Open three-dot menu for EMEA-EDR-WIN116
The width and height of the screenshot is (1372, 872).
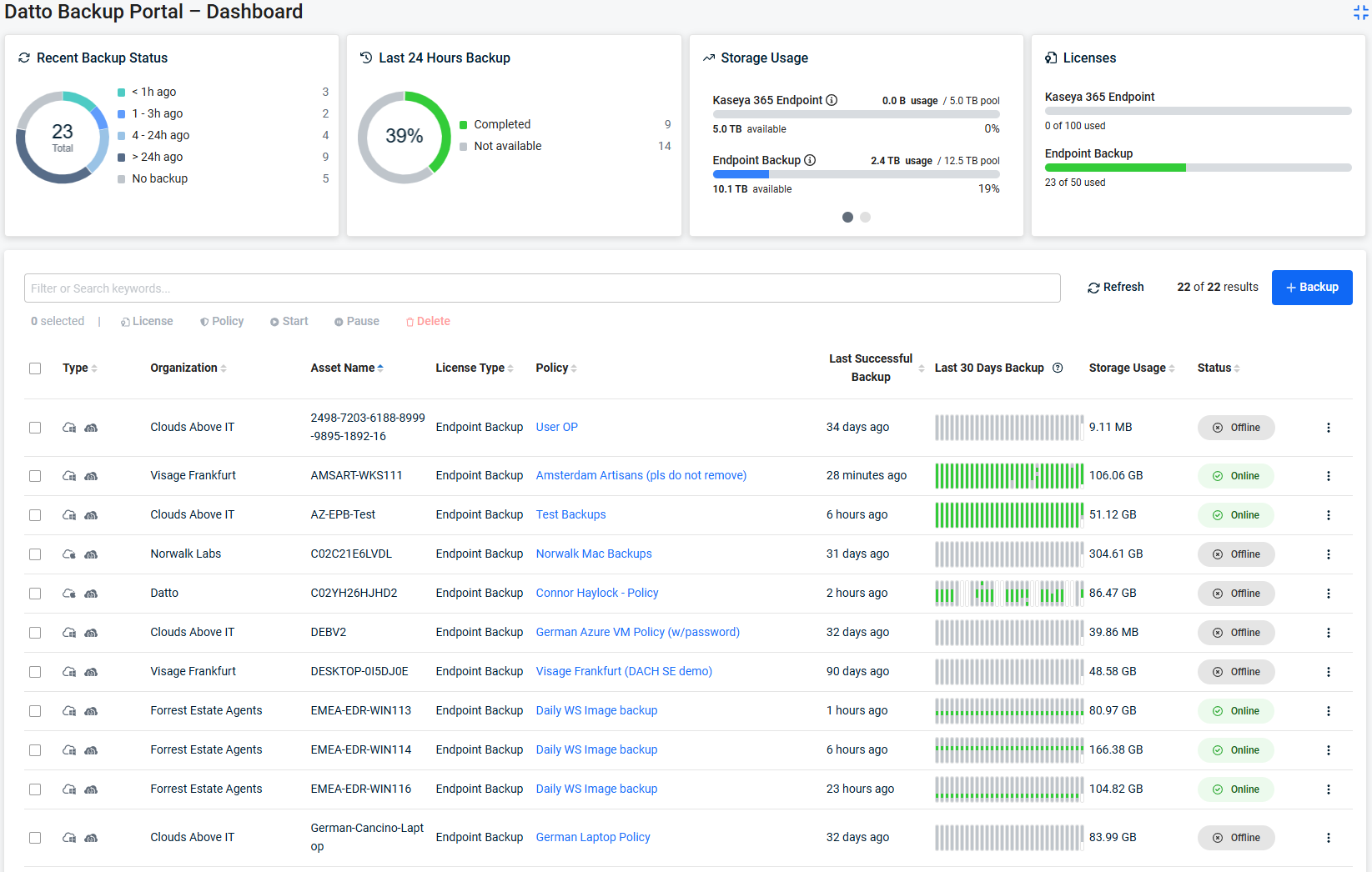pyautogui.click(x=1329, y=789)
